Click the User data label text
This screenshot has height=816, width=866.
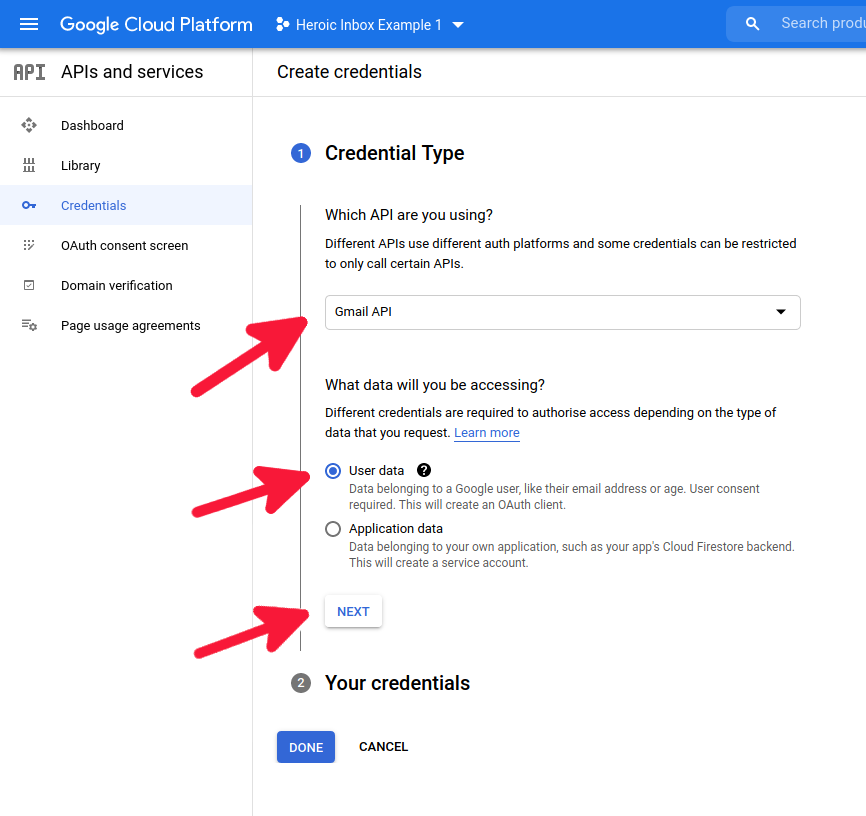coord(376,471)
